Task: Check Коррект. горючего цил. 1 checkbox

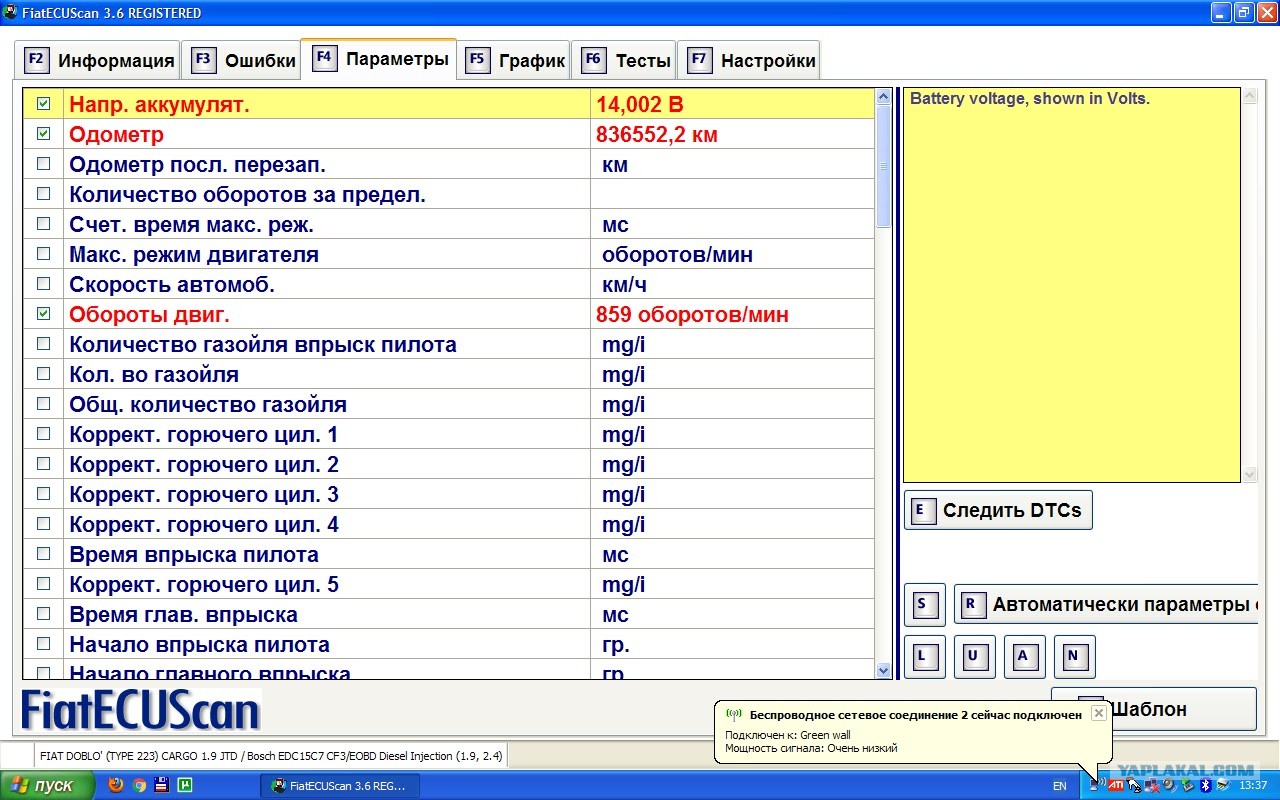Action: click(43, 434)
